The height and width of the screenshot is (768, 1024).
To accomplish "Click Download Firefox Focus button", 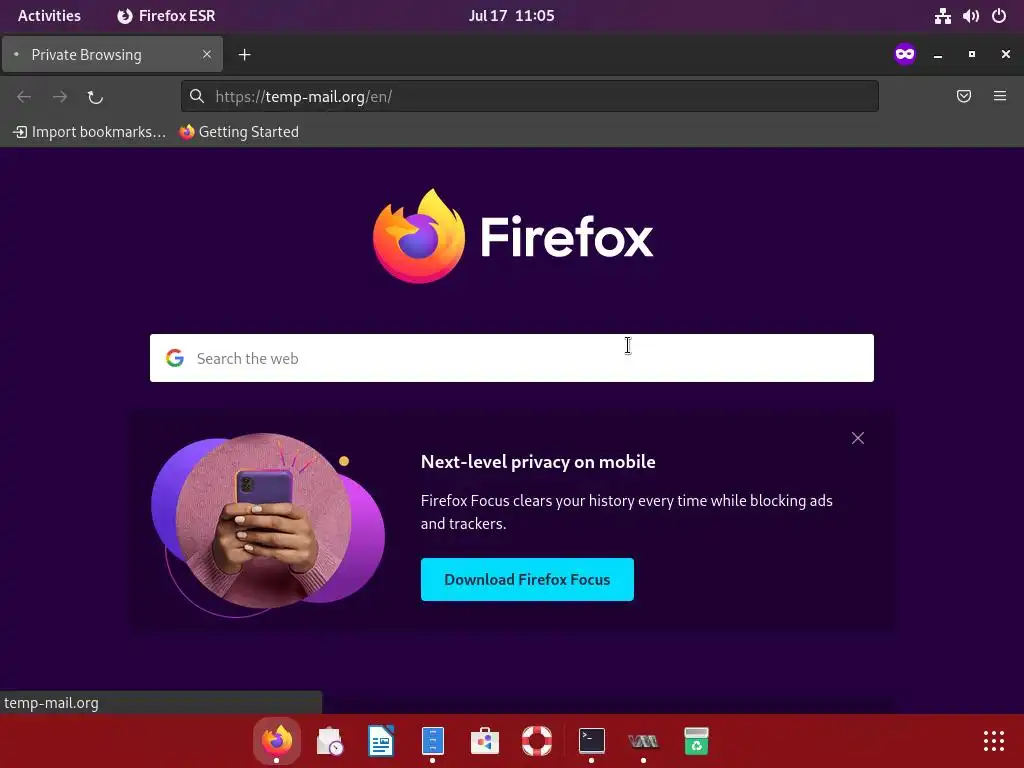I will [x=527, y=579].
